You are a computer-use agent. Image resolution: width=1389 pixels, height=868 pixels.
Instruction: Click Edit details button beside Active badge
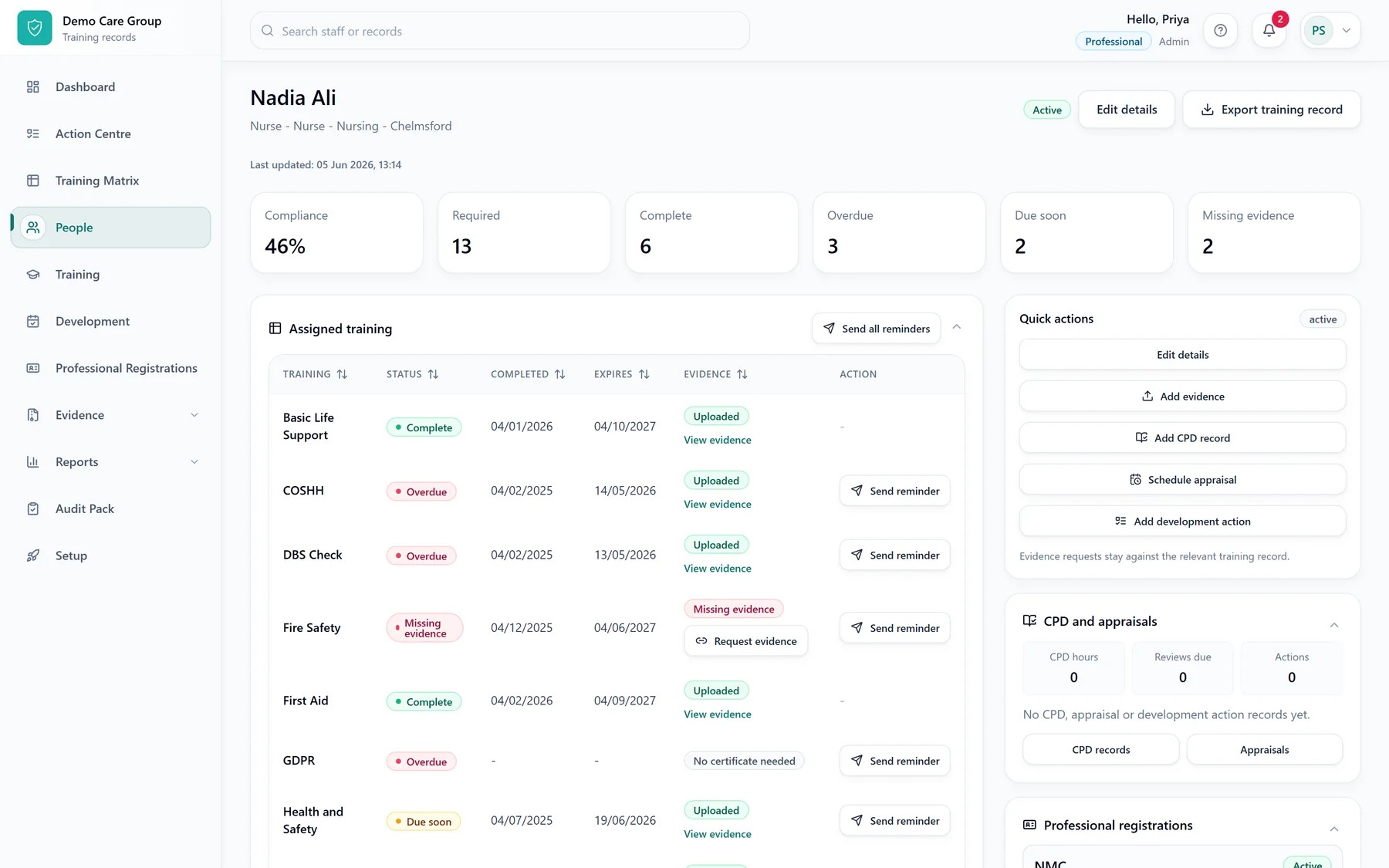pyautogui.click(x=1127, y=110)
